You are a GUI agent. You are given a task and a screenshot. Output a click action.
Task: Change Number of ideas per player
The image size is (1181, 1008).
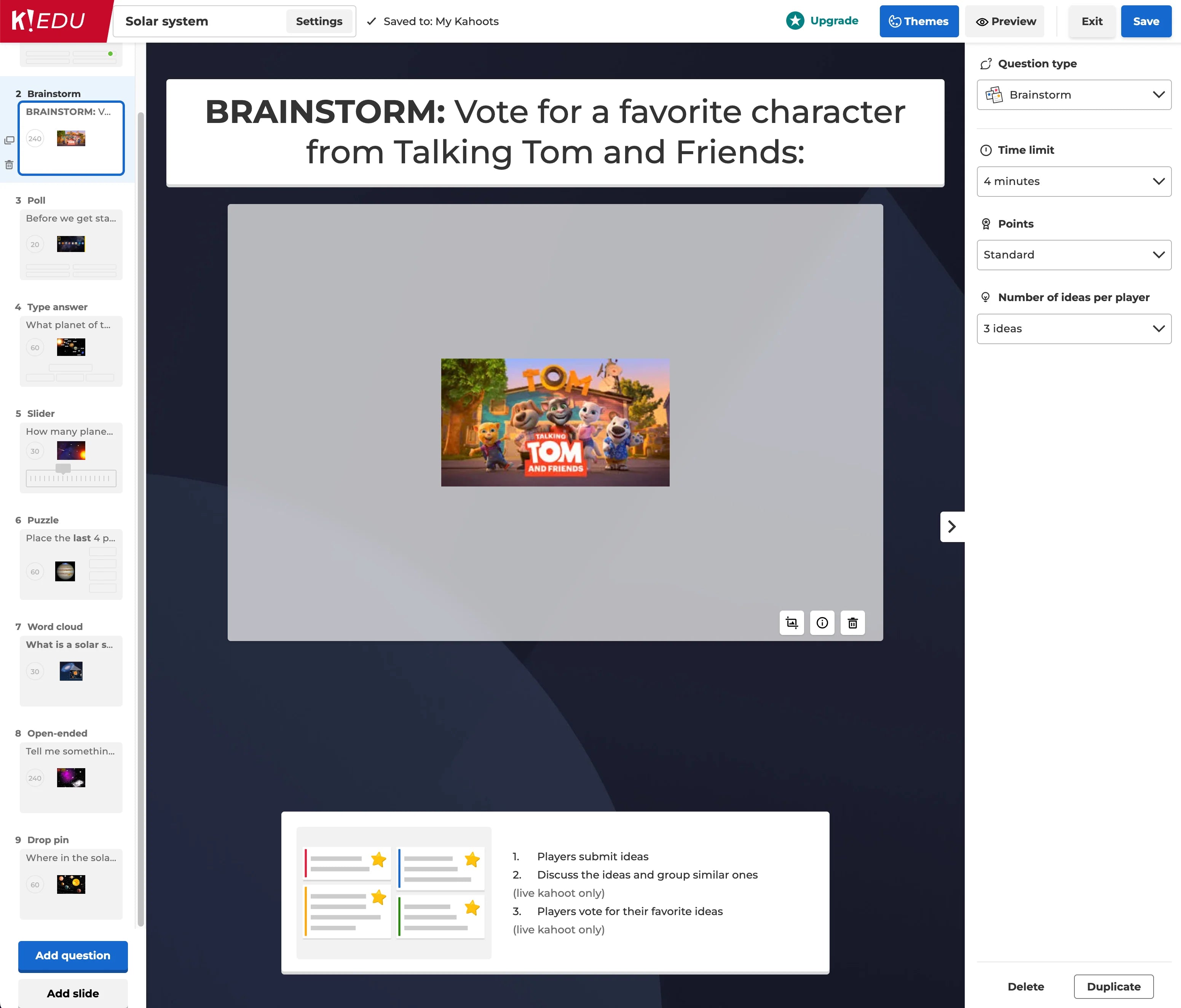point(1074,329)
